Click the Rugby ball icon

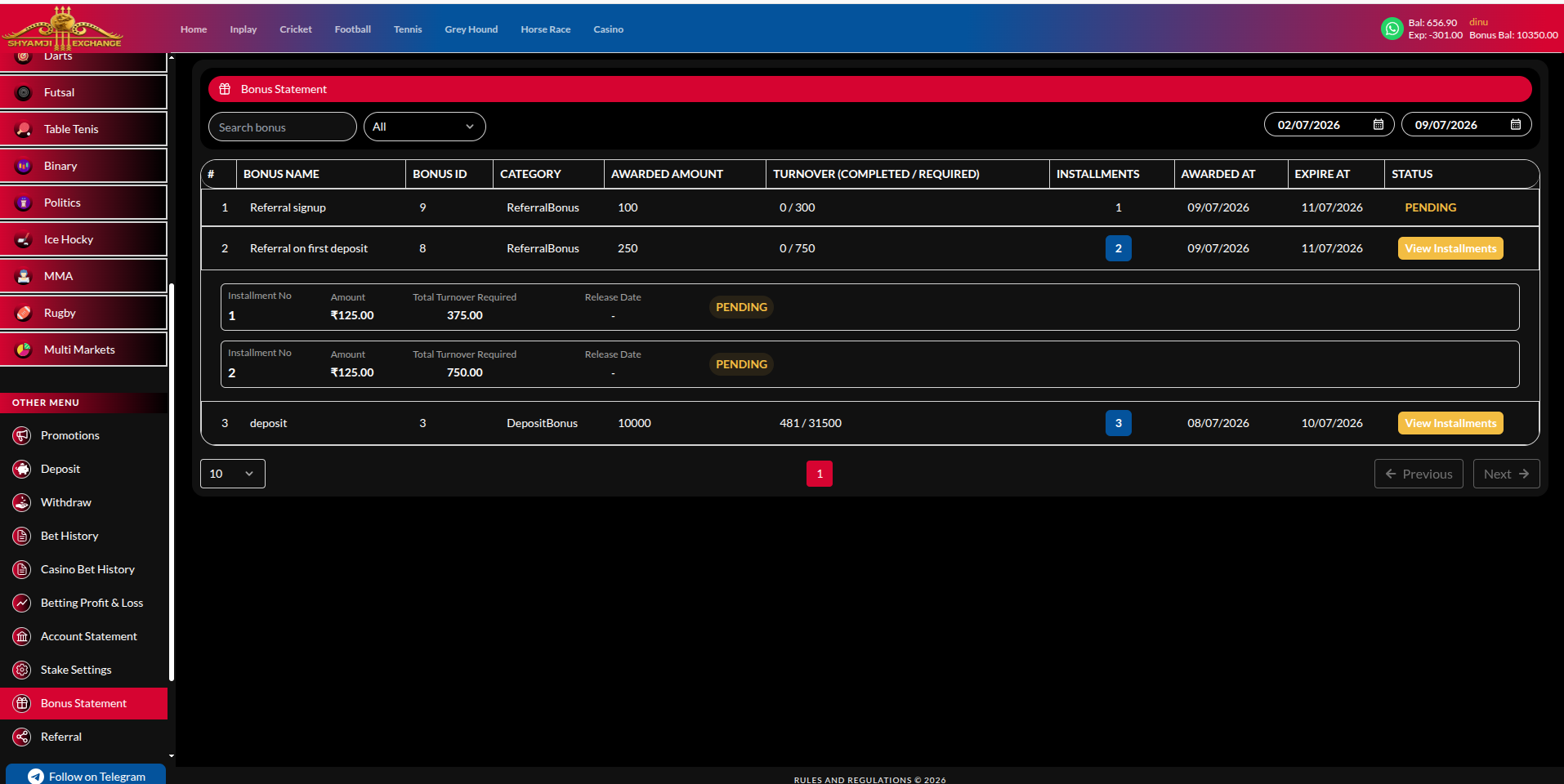coord(24,313)
